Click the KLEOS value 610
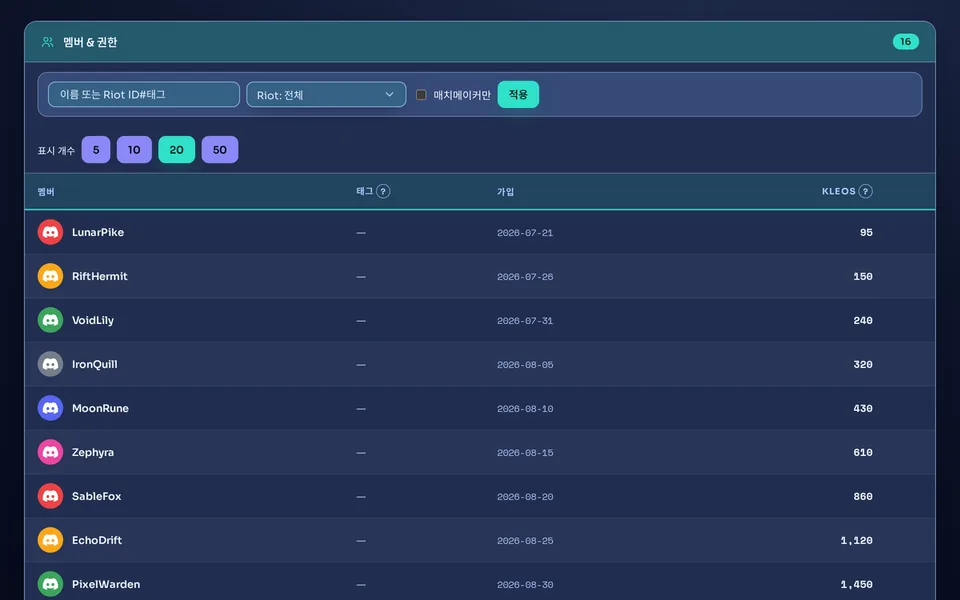 [863, 452]
